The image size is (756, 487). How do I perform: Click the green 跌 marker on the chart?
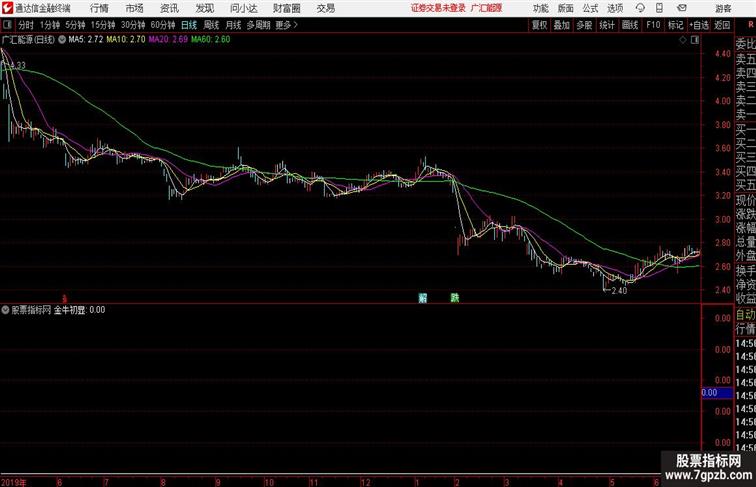(x=455, y=298)
